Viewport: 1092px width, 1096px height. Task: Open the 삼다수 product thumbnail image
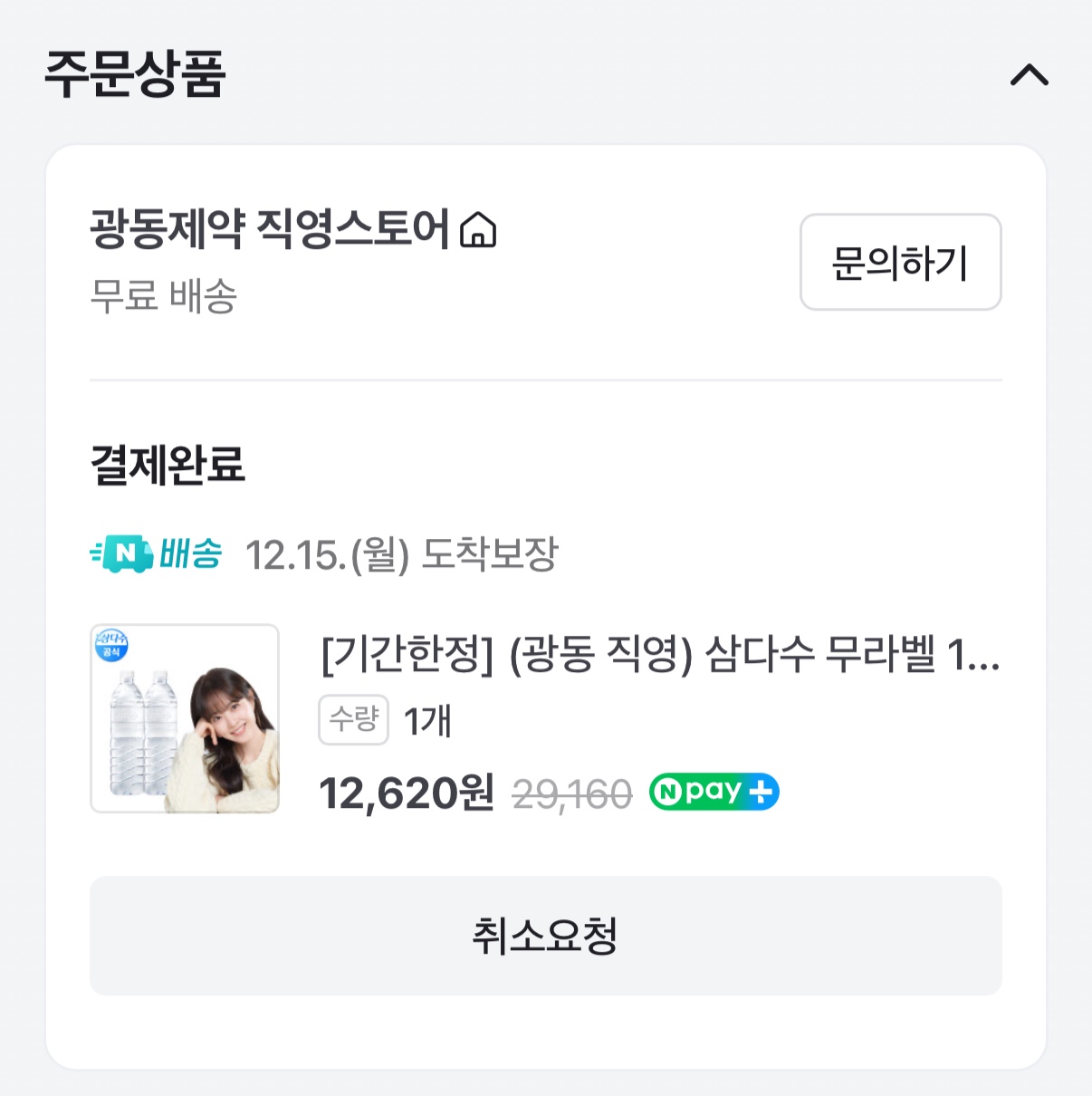tap(185, 718)
